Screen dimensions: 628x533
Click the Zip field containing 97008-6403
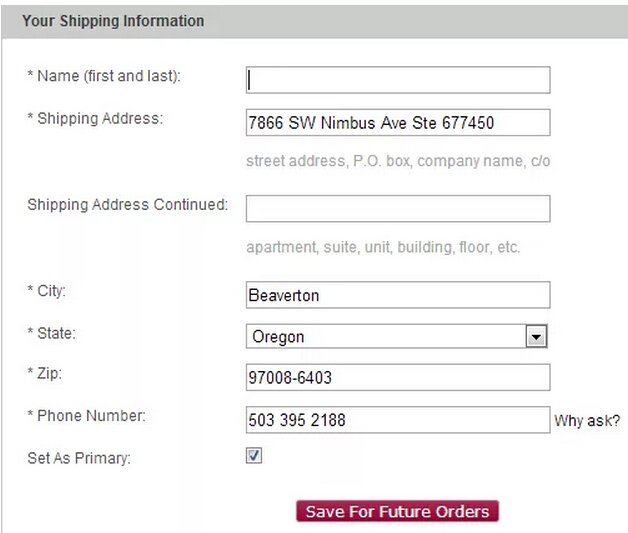(x=397, y=377)
